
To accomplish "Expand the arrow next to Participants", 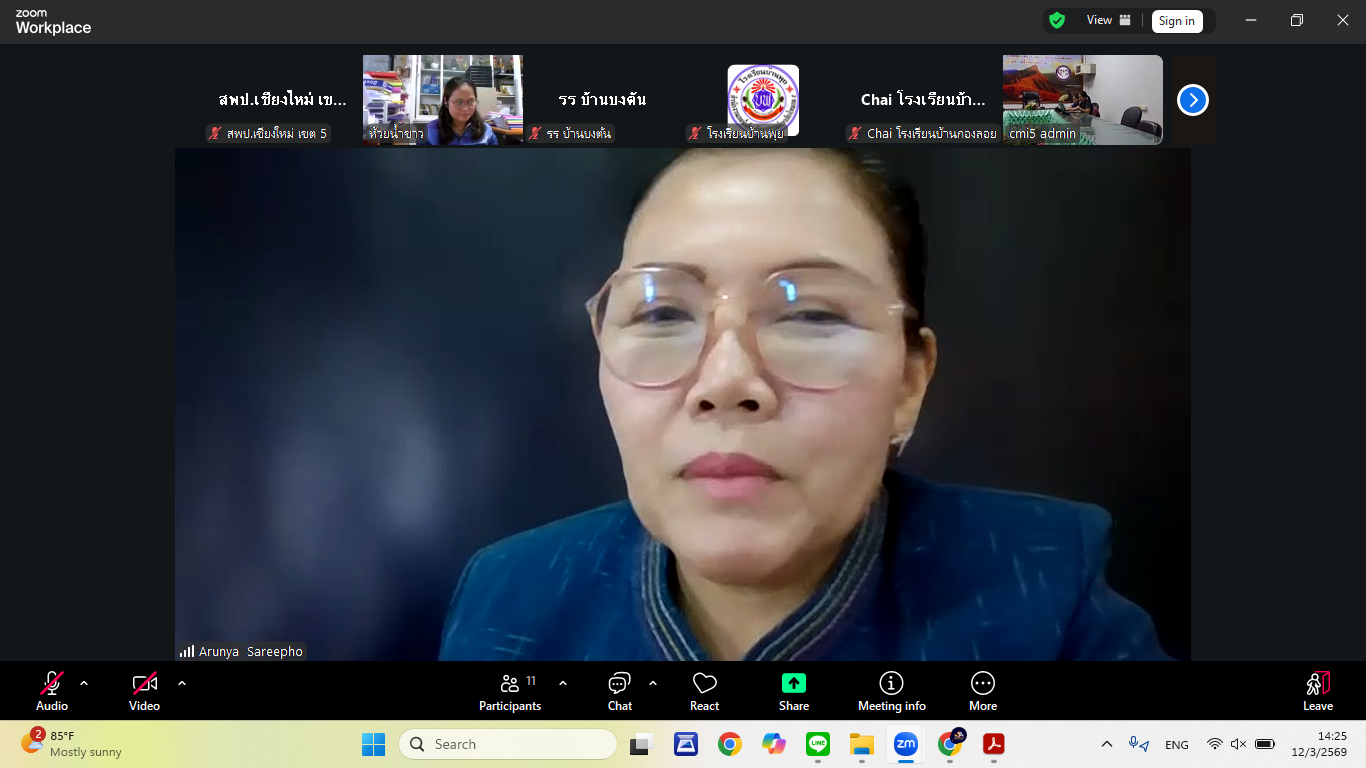I will pos(563,683).
